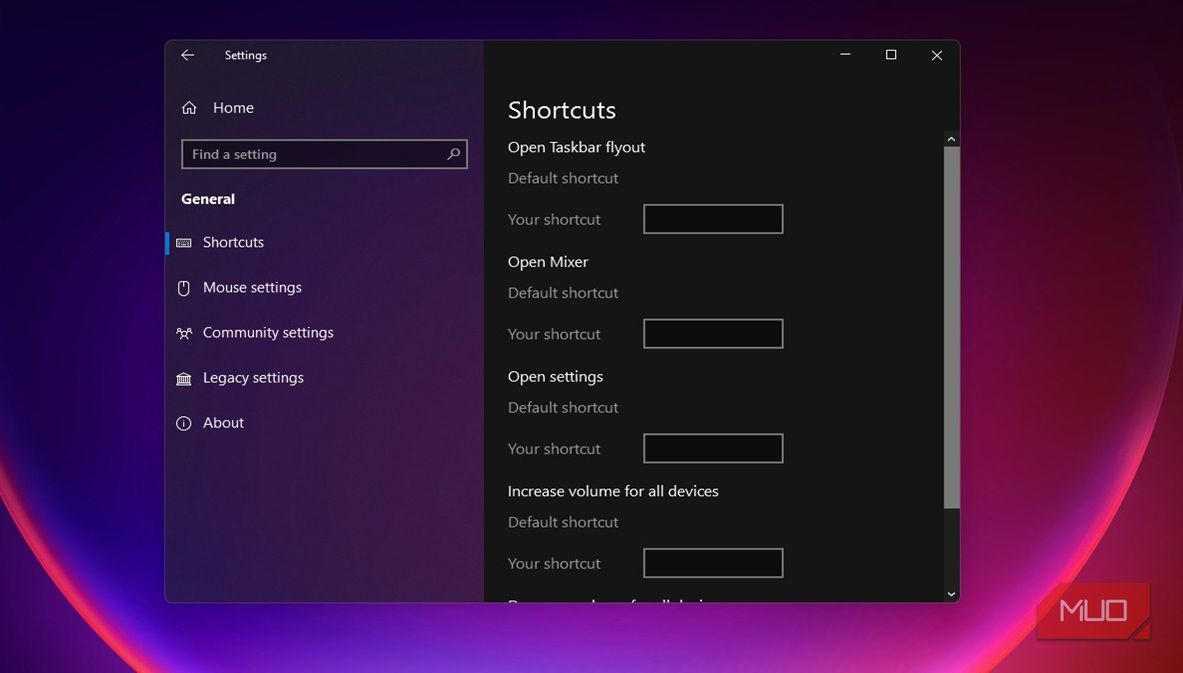Minimize the Settings window
Image resolution: width=1183 pixels, height=673 pixels.
tap(845, 55)
